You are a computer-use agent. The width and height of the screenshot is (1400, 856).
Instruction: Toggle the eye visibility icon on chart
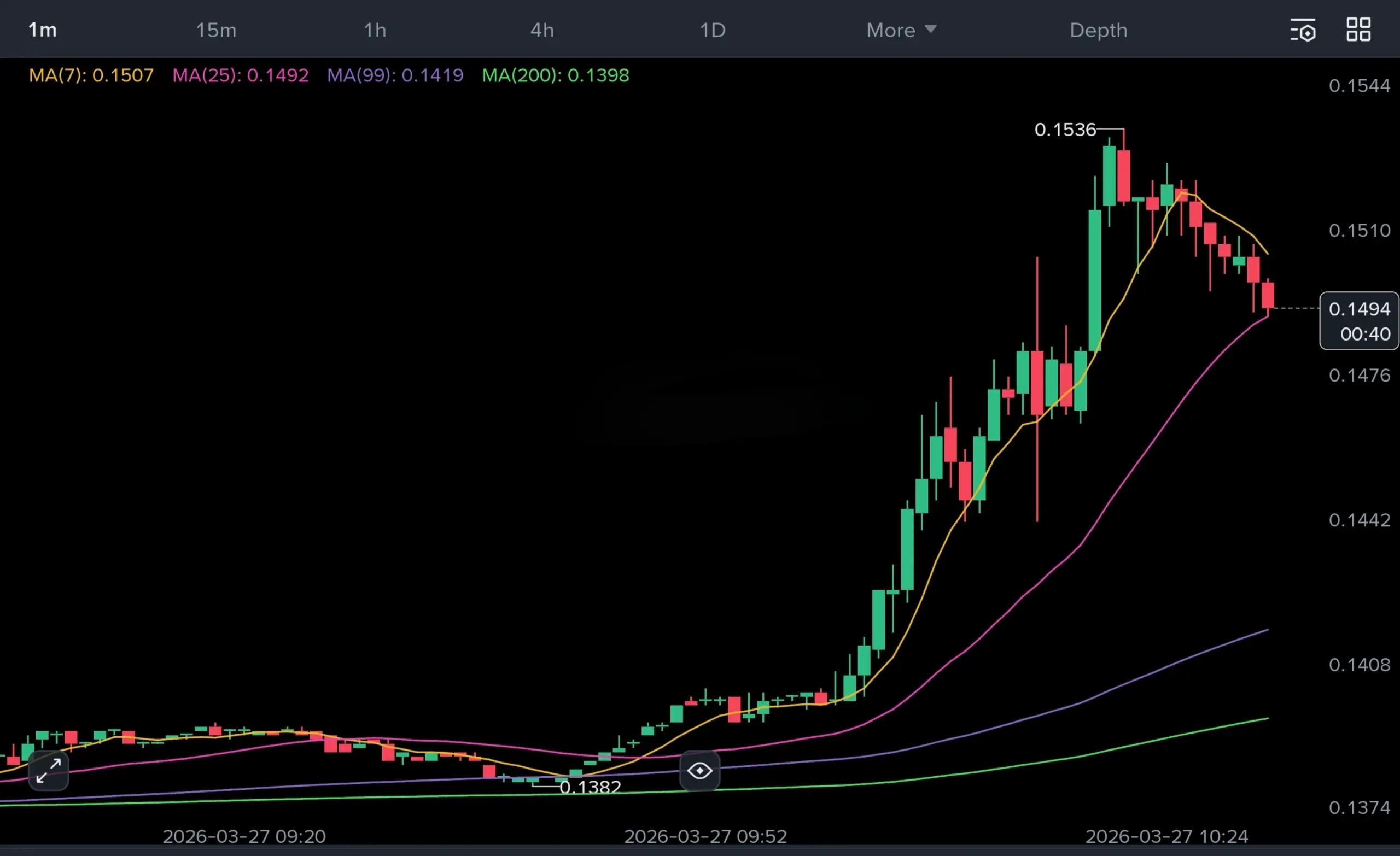coord(699,770)
